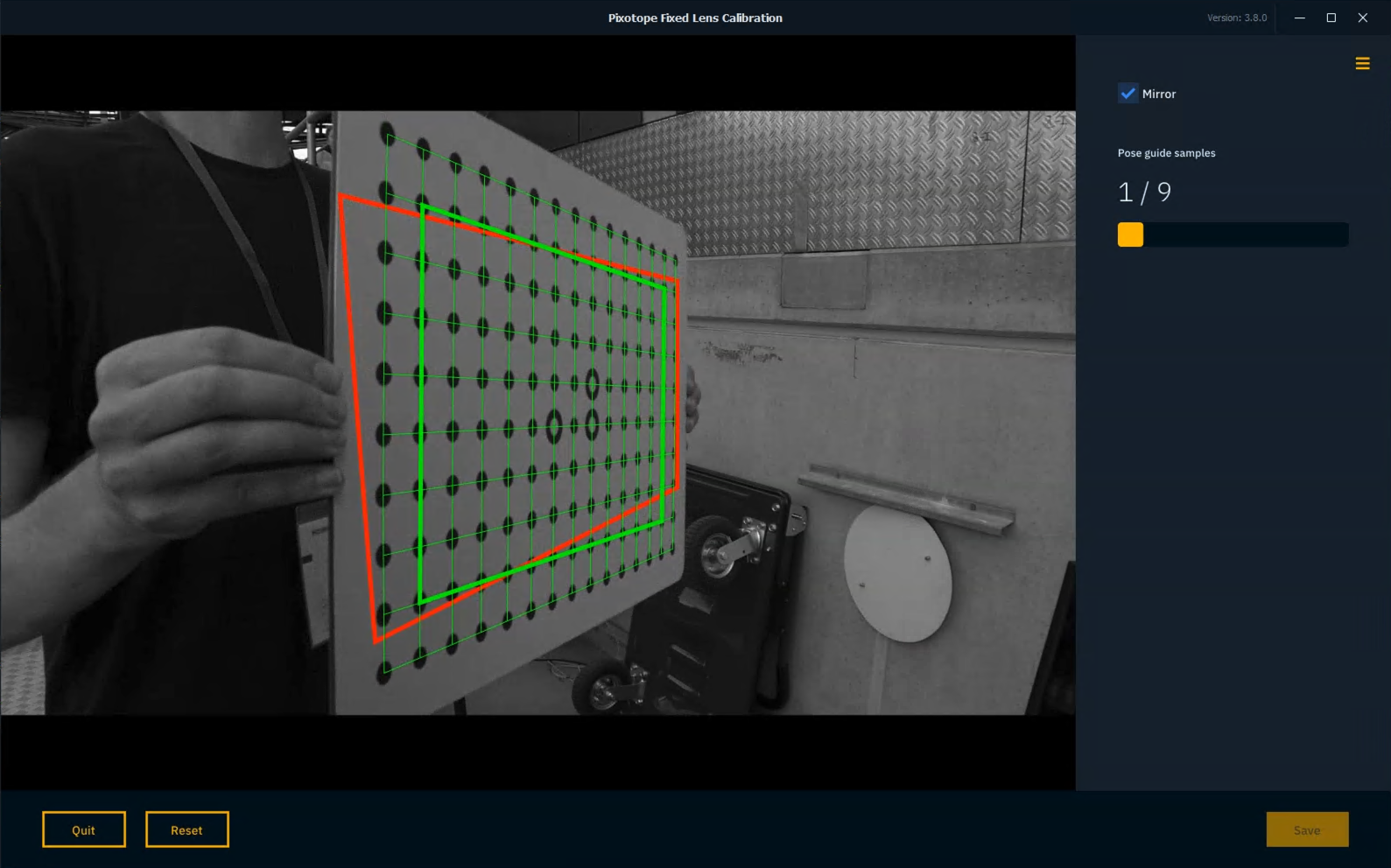Click the Pixotope Fixed Lens Calibration title
1391x868 pixels.
pyautogui.click(x=695, y=17)
